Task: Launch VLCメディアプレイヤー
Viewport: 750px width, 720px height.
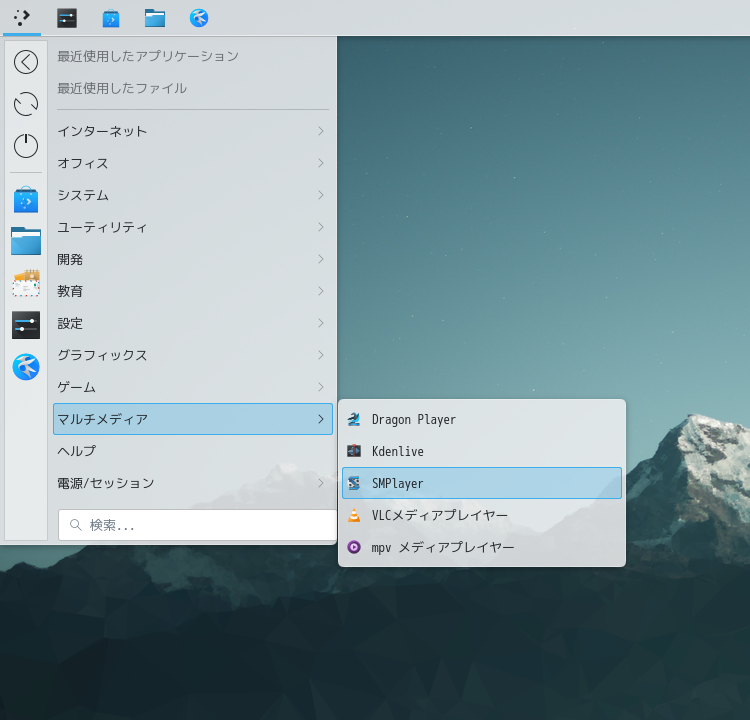Action: [x=482, y=515]
